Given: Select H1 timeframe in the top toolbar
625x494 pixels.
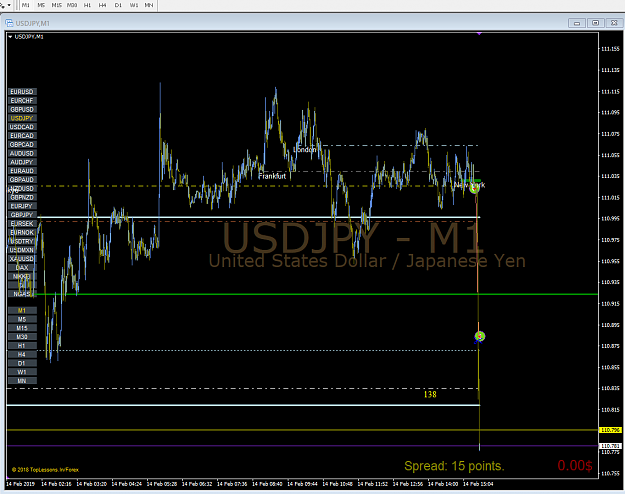Looking at the screenshot, I should tap(88, 5).
